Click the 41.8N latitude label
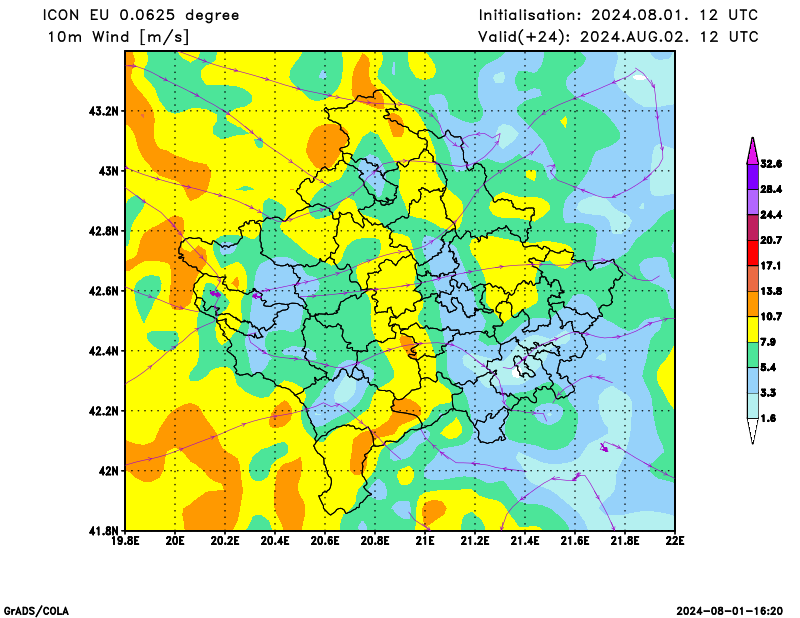Image resolution: width=800 pixels, height=618 pixels. tap(104, 531)
